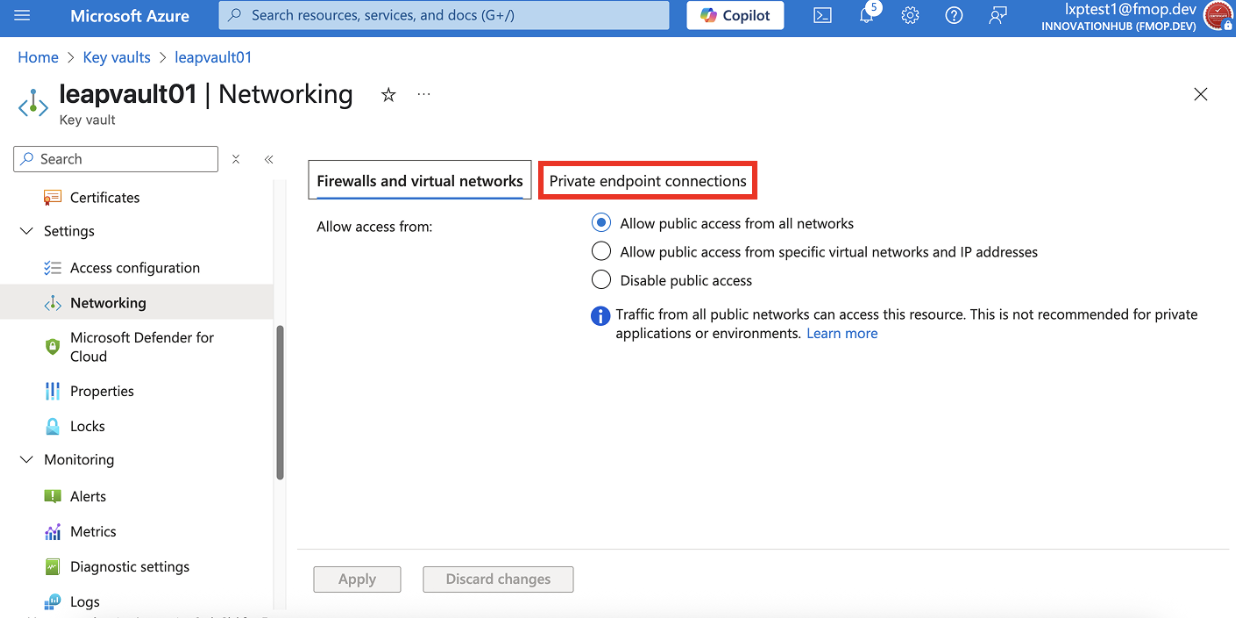Go to Key vaults breadcrumb
Image resolution: width=1236 pixels, height=636 pixels.
point(116,57)
